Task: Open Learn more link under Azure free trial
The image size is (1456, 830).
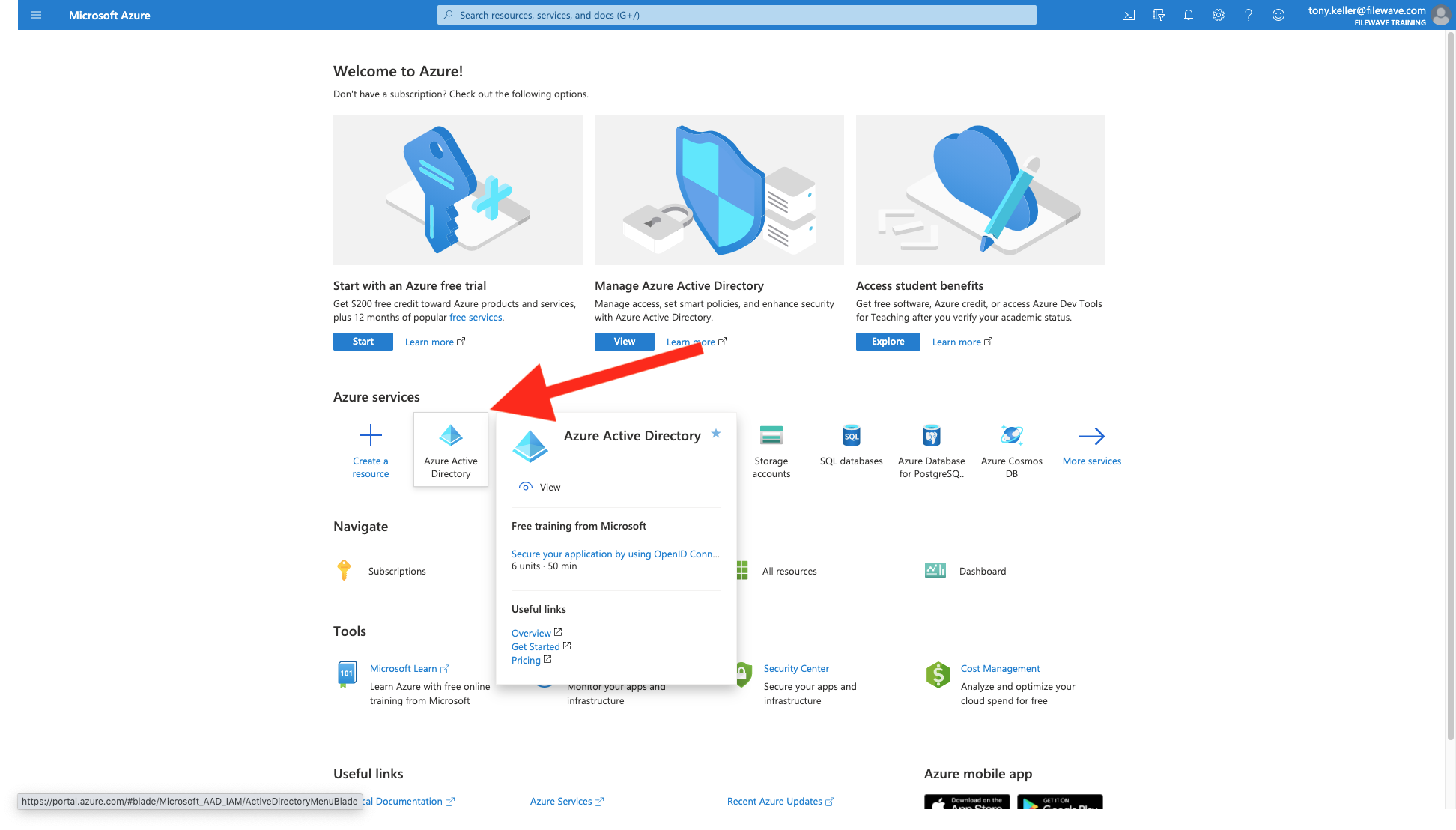Action: pyautogui.click(x=435, y=342)
